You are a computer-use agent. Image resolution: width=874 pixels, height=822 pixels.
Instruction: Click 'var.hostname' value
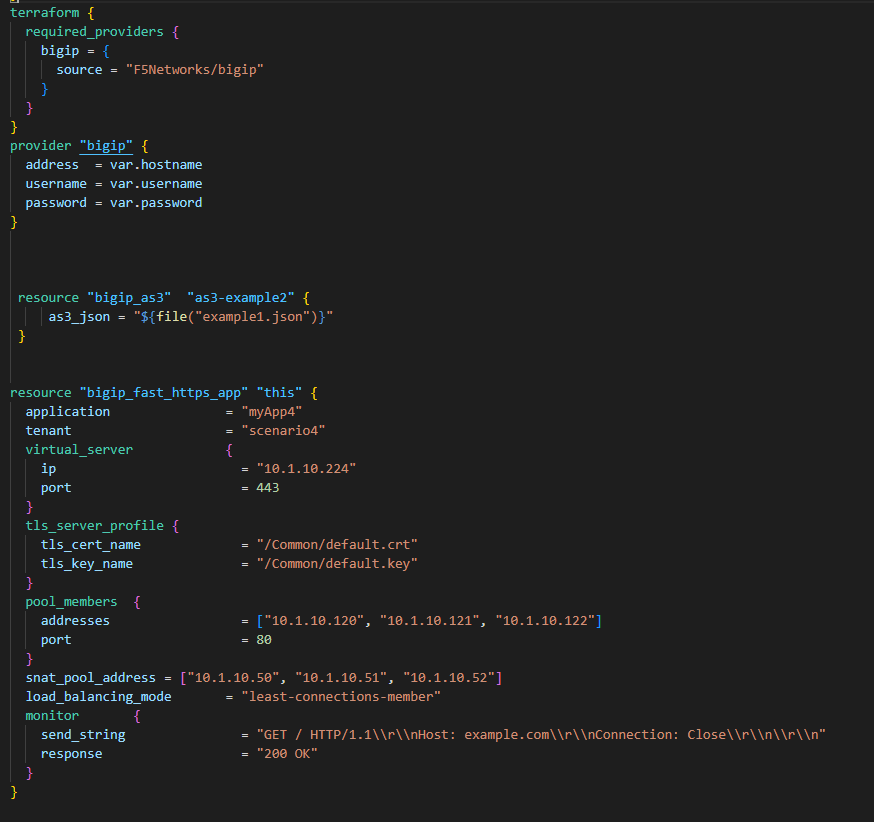click(156, 165)
